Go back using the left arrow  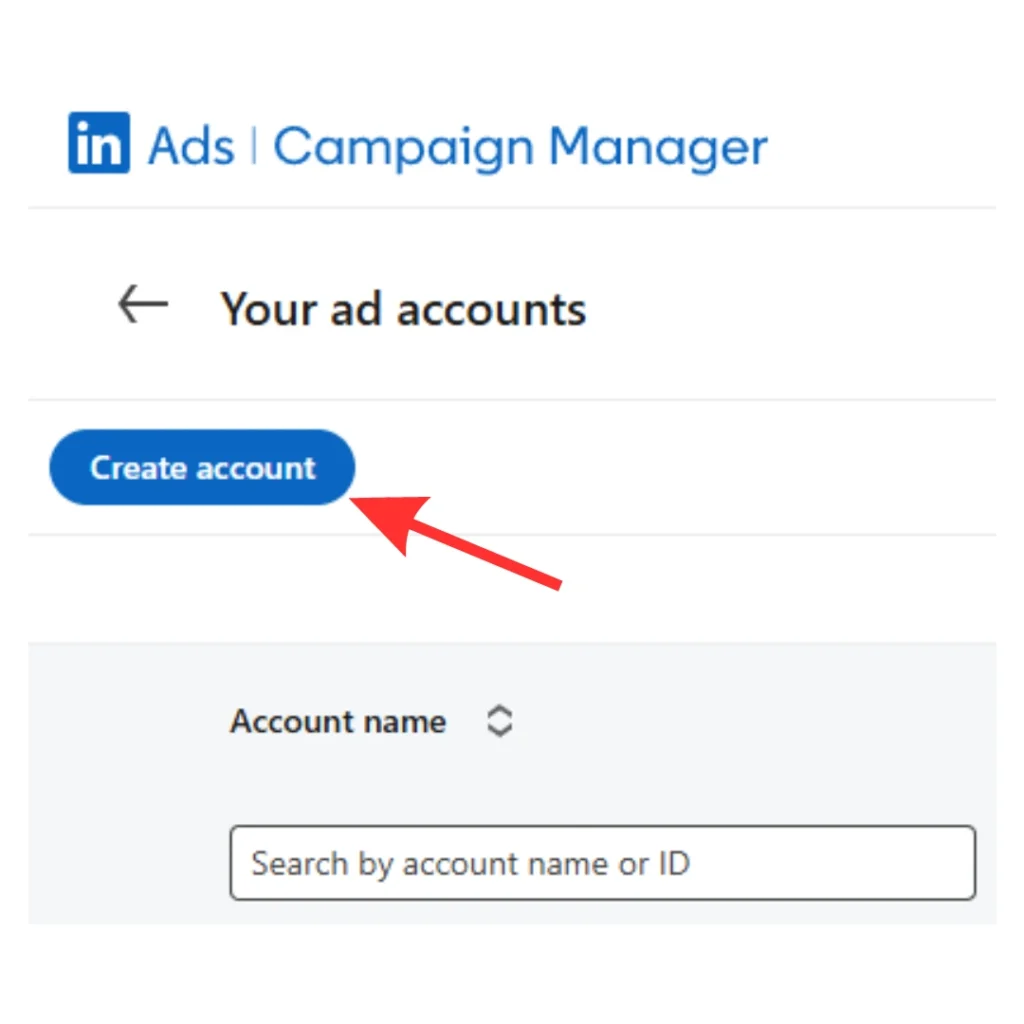pyautogui.click(x=143, y=304)
